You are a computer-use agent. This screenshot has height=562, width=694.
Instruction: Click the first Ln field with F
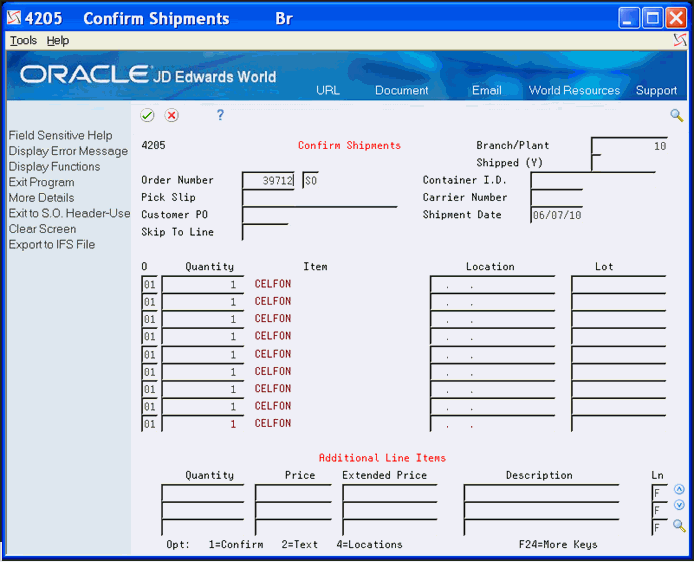click(x=659, y=493)
